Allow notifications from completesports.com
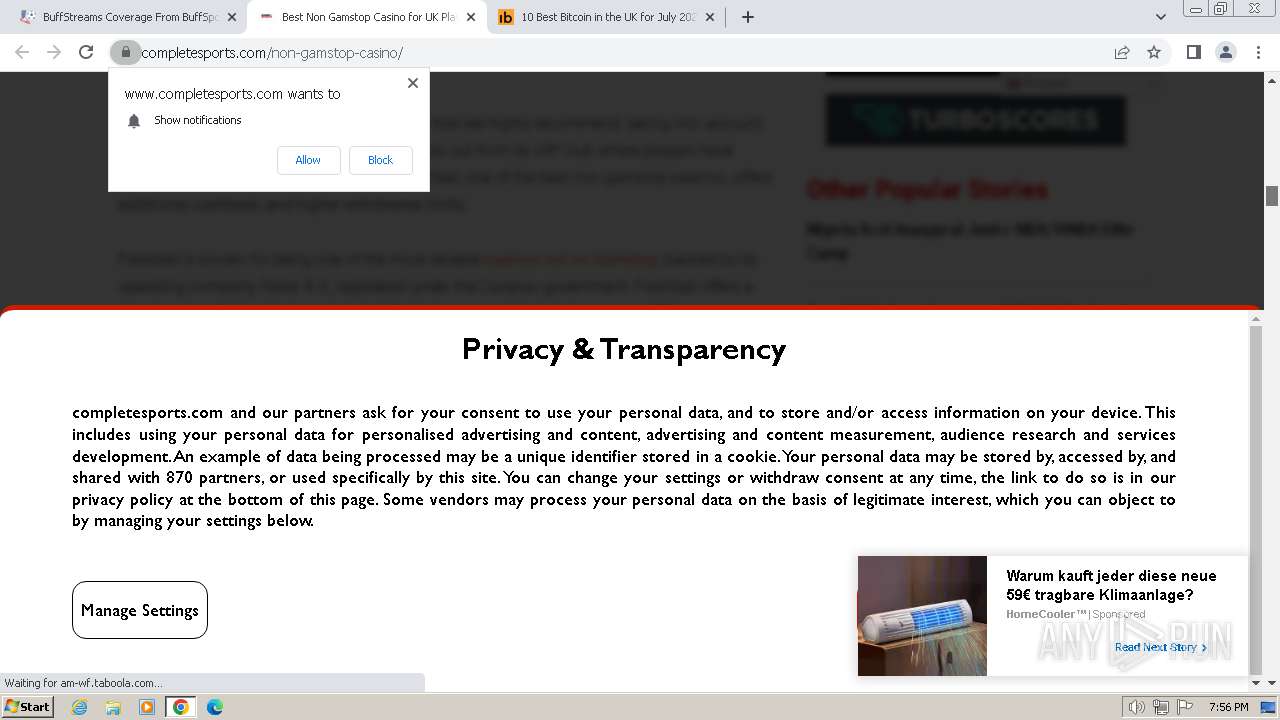The width and height of the screenshot is (1280, 720). click(x=308, y=160)
